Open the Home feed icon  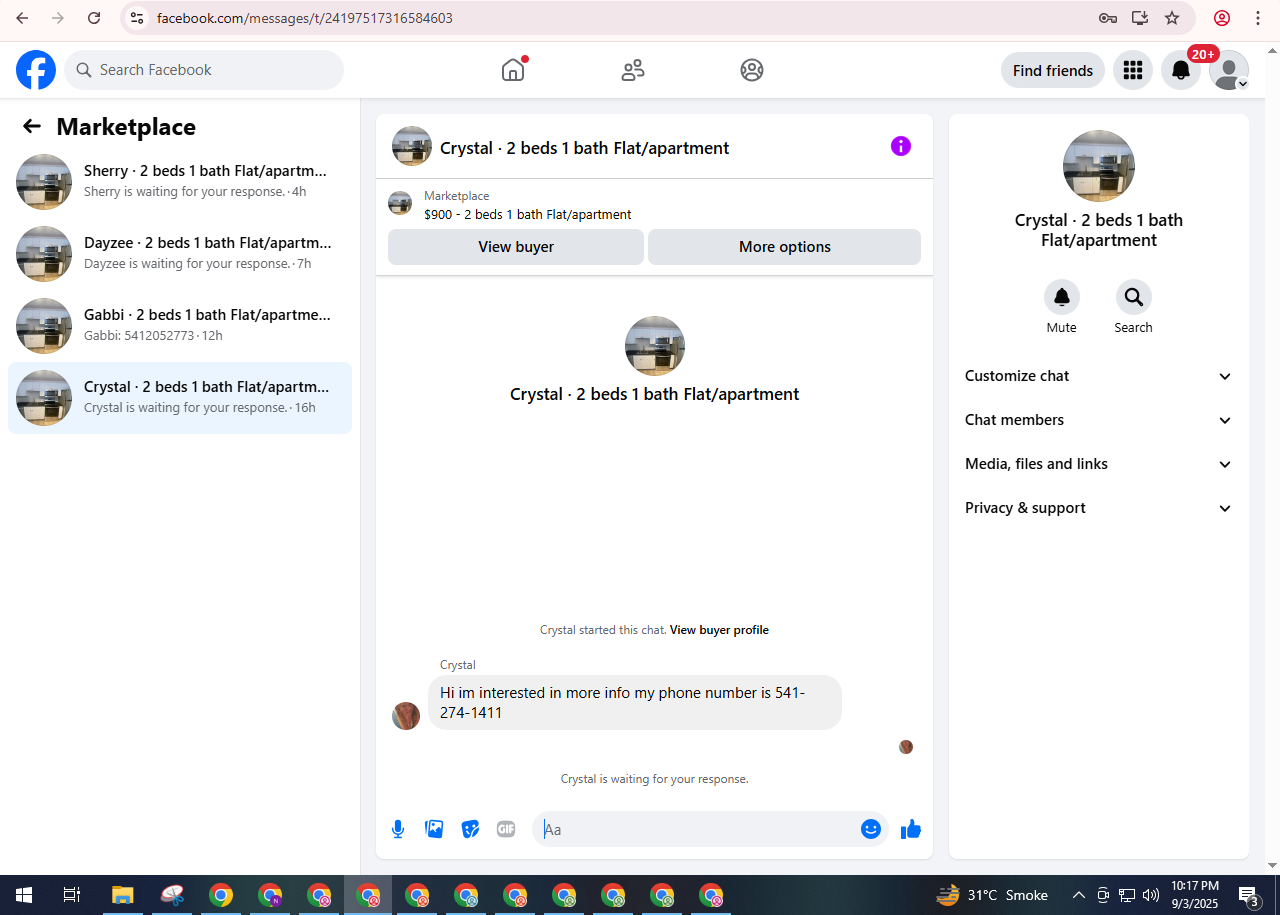pos(513,70)
